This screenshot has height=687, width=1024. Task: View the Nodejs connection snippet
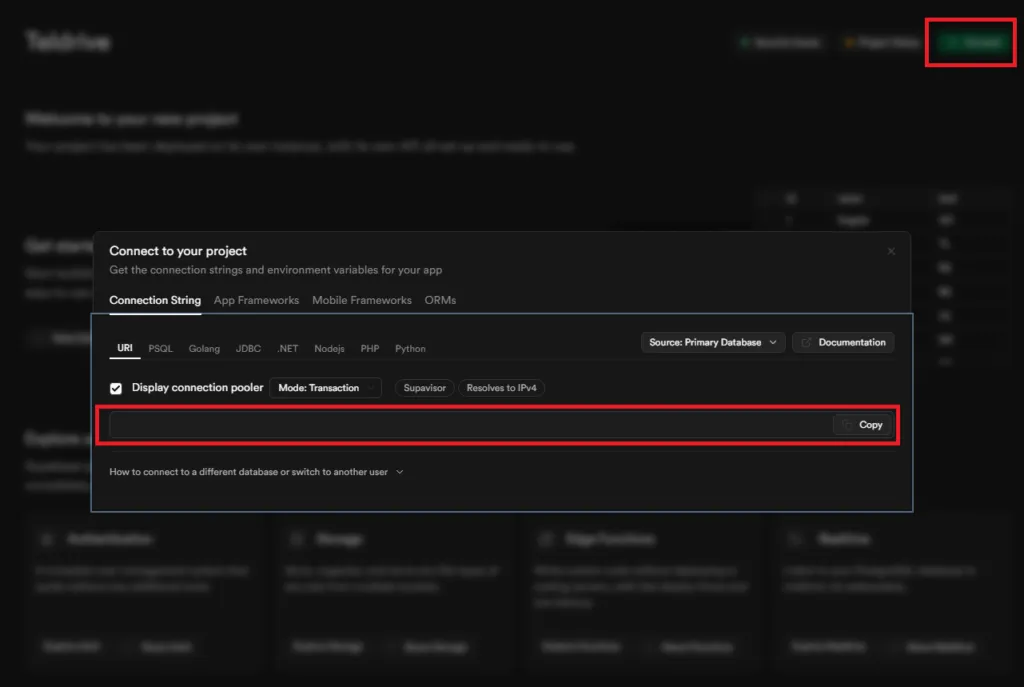(329, 349)
